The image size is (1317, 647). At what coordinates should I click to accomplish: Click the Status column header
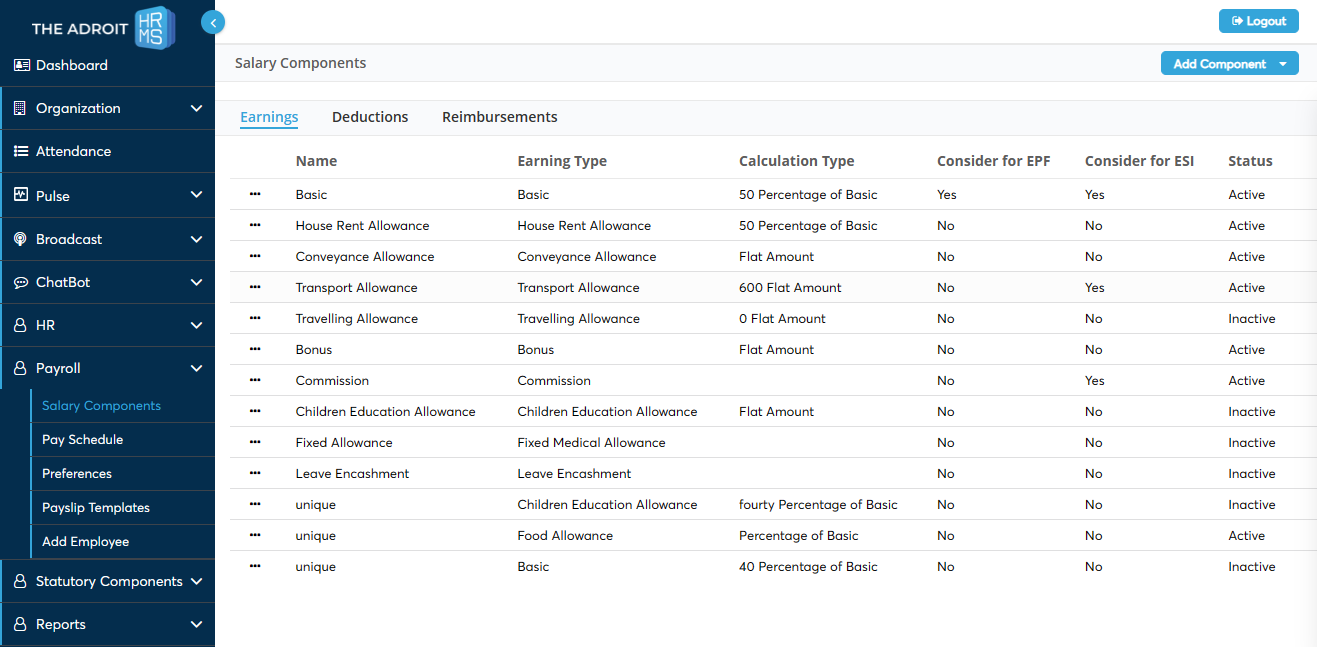pos(1250,161)
